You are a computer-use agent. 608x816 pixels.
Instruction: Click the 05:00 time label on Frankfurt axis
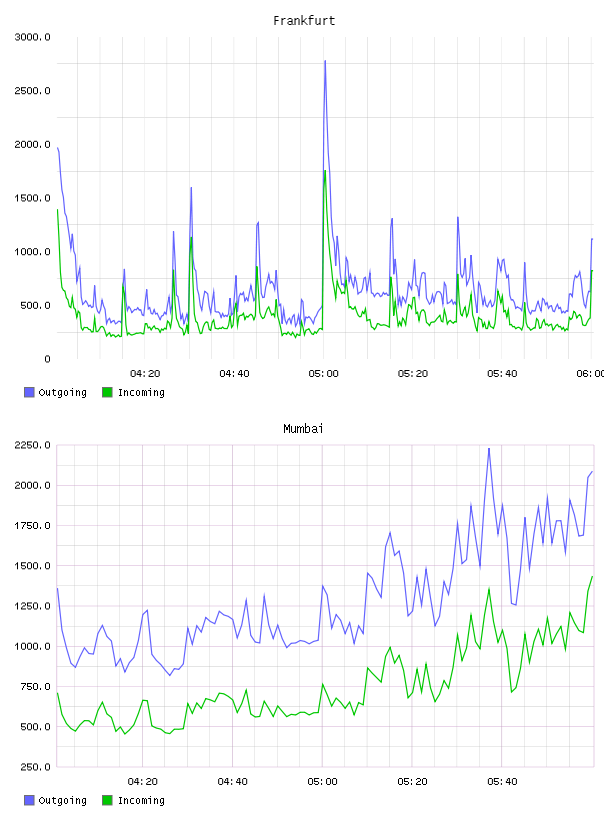tap(323, 374)
